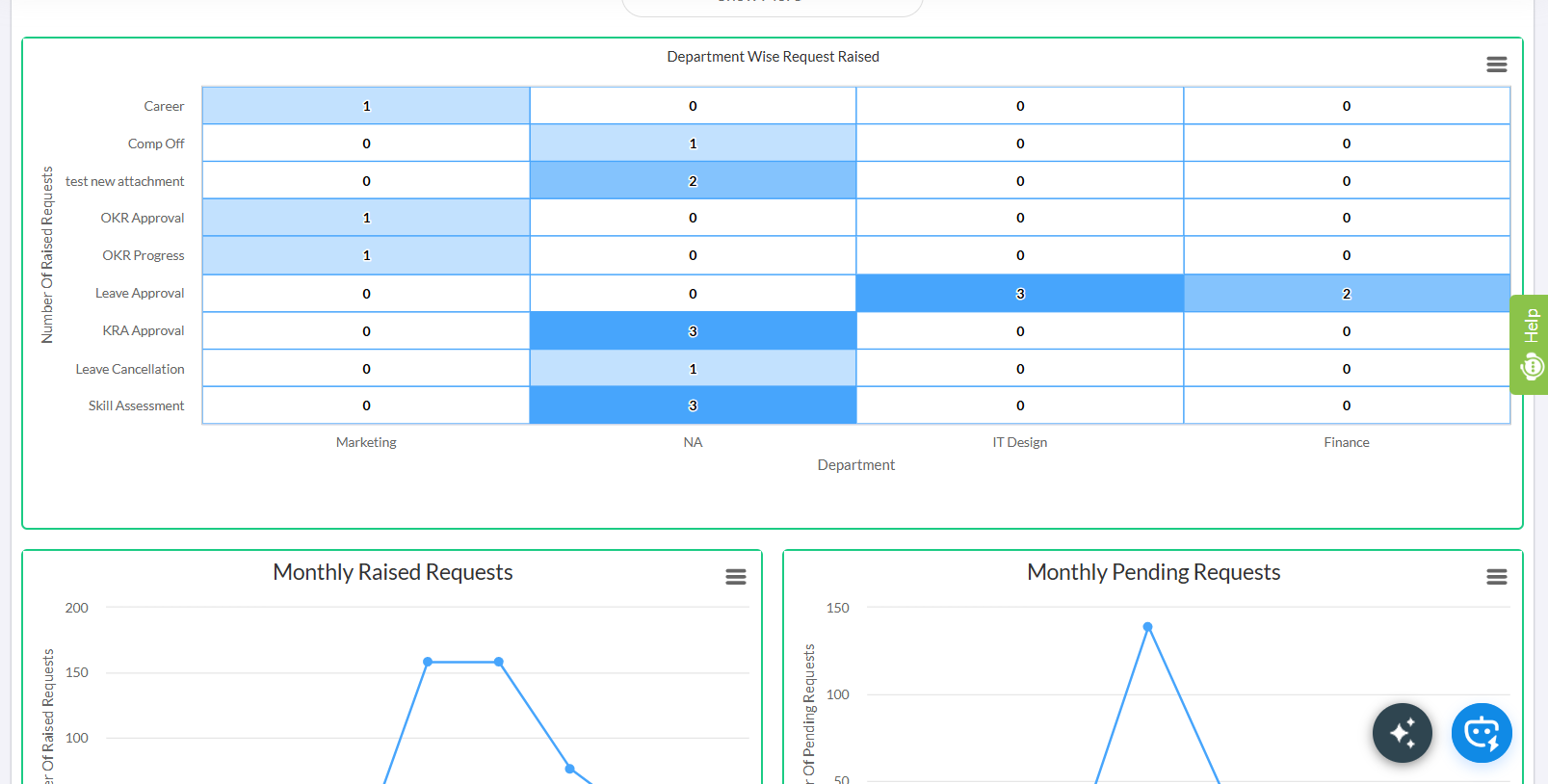Image resolution: width=1548 pixels, height=784 pixels.
Task: Click the Leave Cancellation row label
Action: pos(130,369)
